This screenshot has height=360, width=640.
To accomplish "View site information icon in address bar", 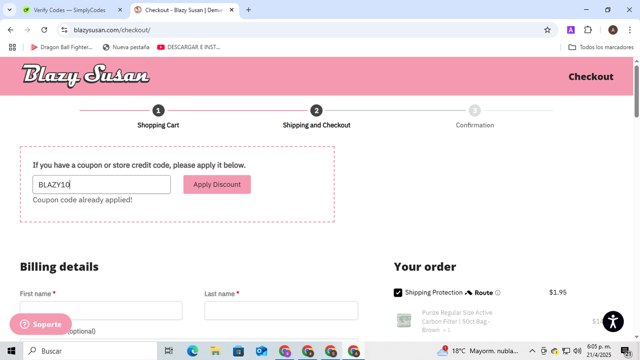I will coord(64,30).
